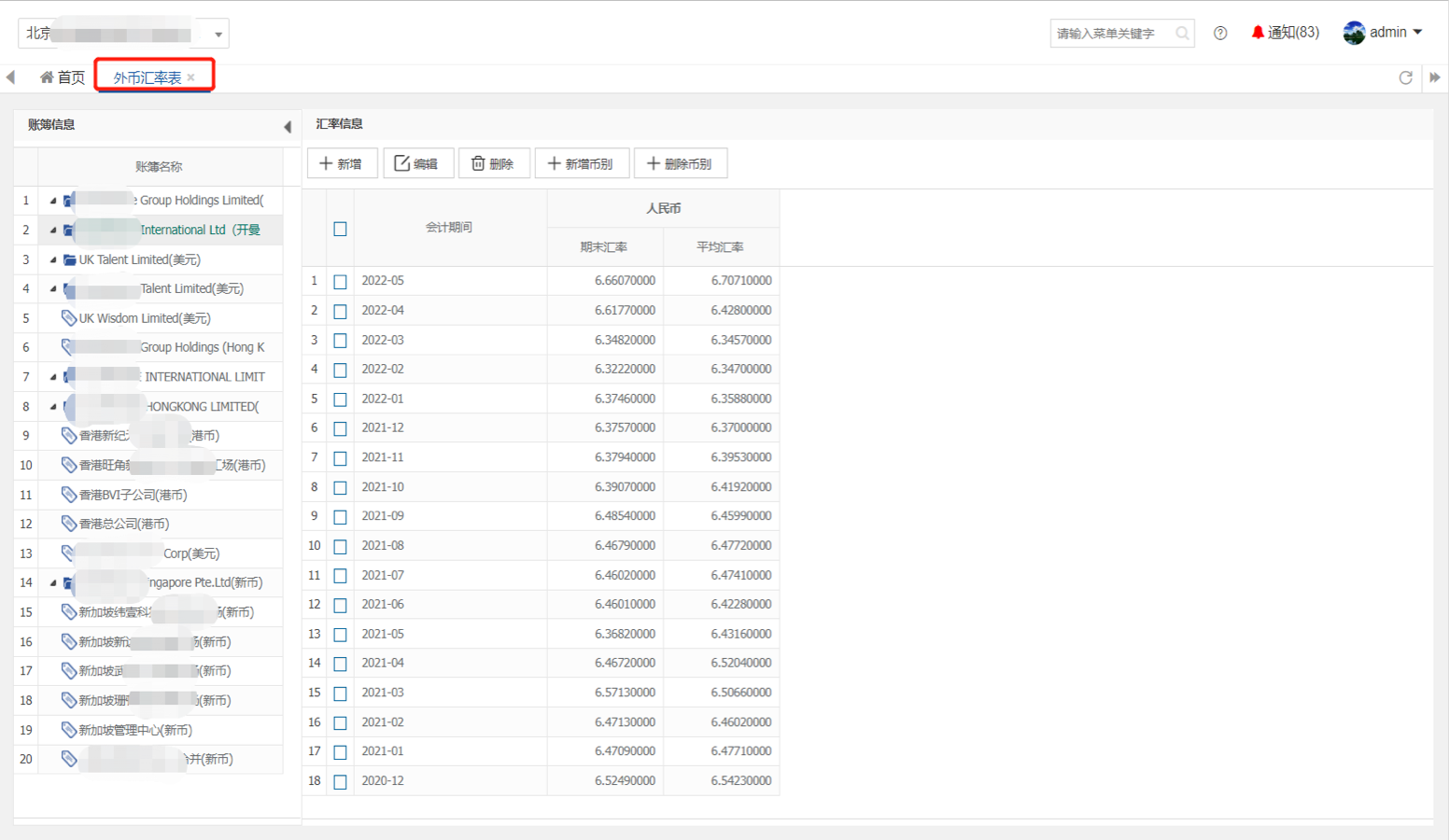Viewport: 1449px width, 840px height.
Task: Click the 删除 delete button
Action: pyautogui.click(x=493, y=163)
